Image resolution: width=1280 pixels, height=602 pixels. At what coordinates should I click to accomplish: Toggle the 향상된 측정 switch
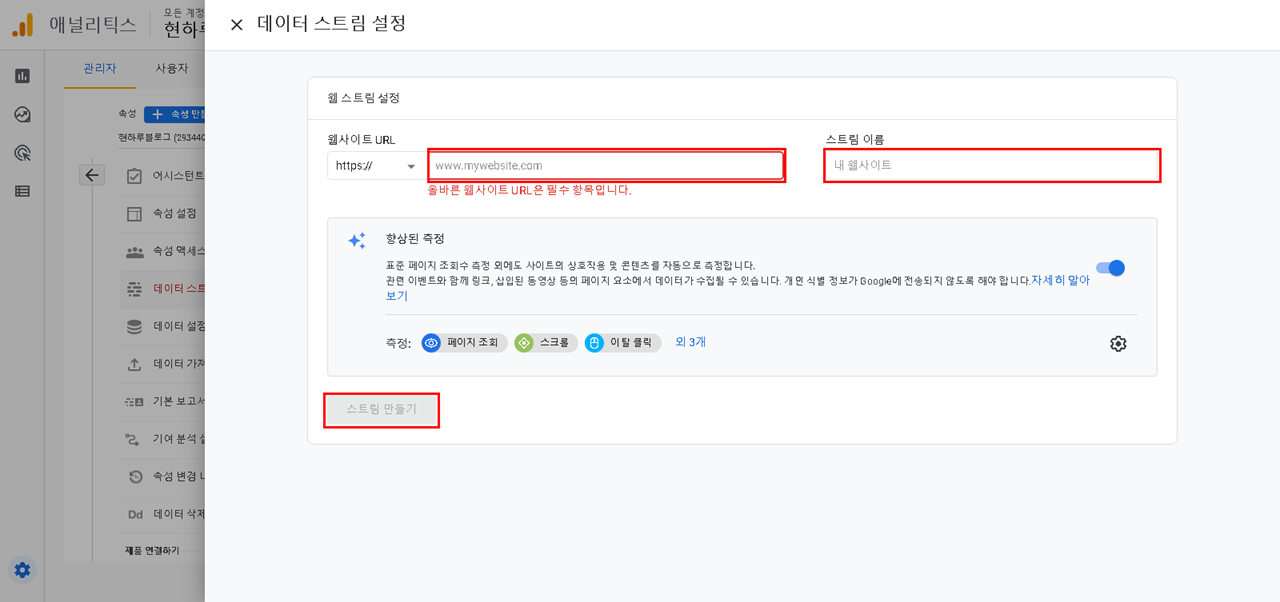[1111, 268]
